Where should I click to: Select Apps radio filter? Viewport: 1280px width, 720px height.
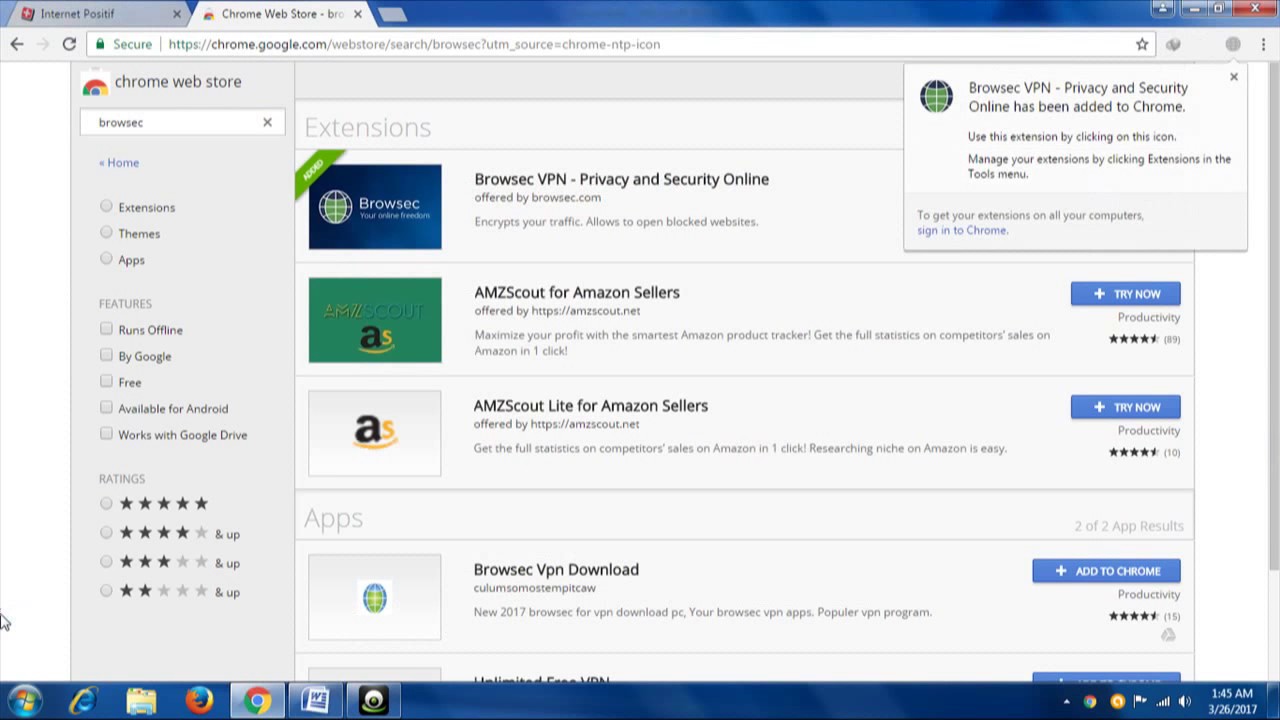(x=106, y=258)
